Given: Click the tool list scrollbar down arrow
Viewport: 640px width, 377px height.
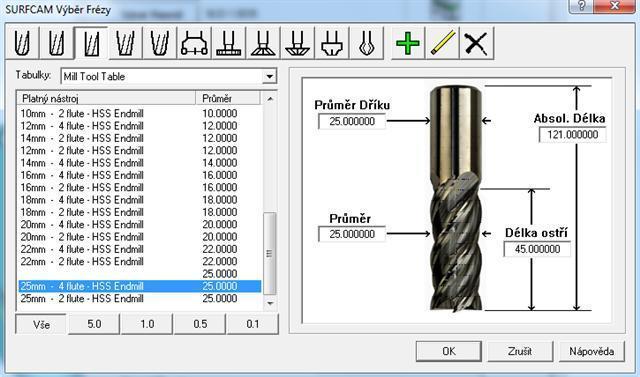Looking at the screenshot, I should point(270,303).
